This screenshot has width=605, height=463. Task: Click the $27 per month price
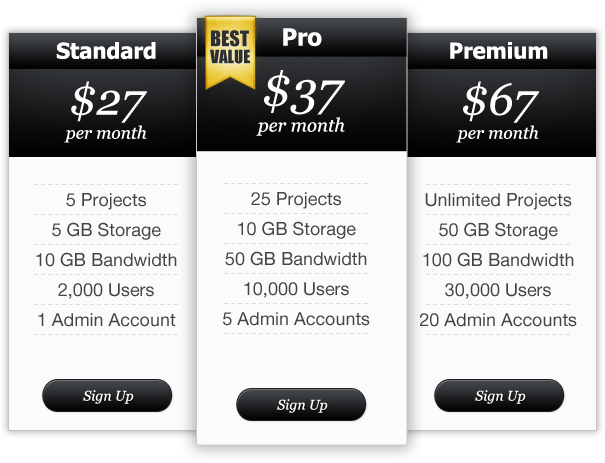tap(106, 112)
